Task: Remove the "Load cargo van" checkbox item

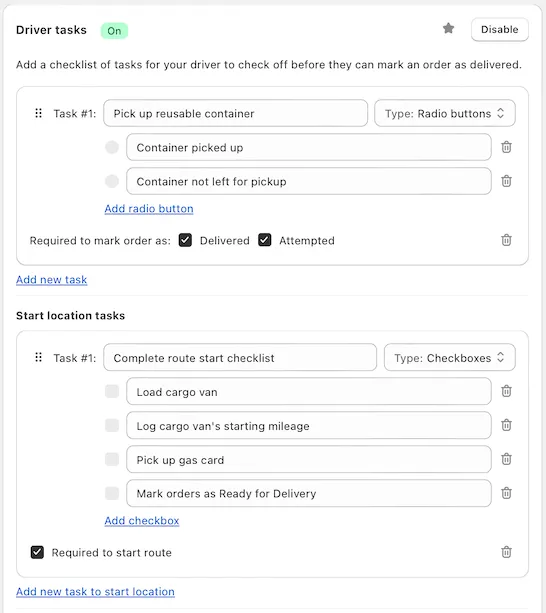Action: (x=506, y=391)
